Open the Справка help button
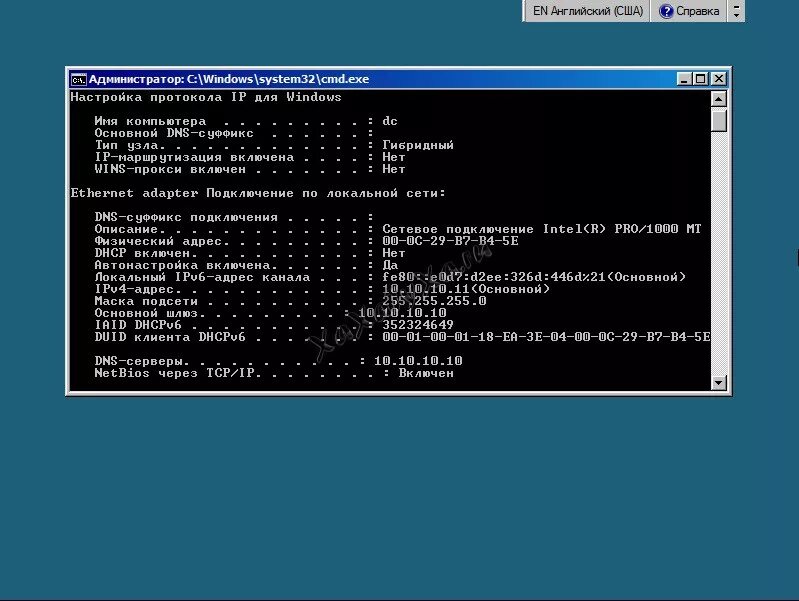The width and height of the screenshot is (799, 601). [689, 11]
